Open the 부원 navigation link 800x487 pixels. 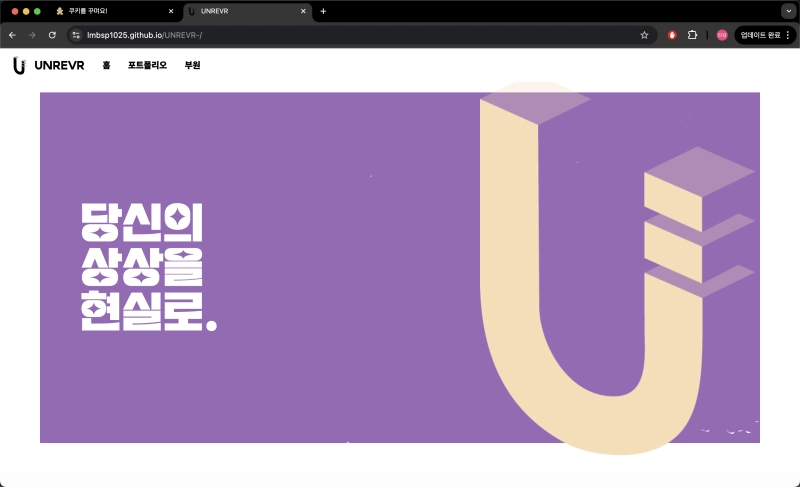point(193,65)
